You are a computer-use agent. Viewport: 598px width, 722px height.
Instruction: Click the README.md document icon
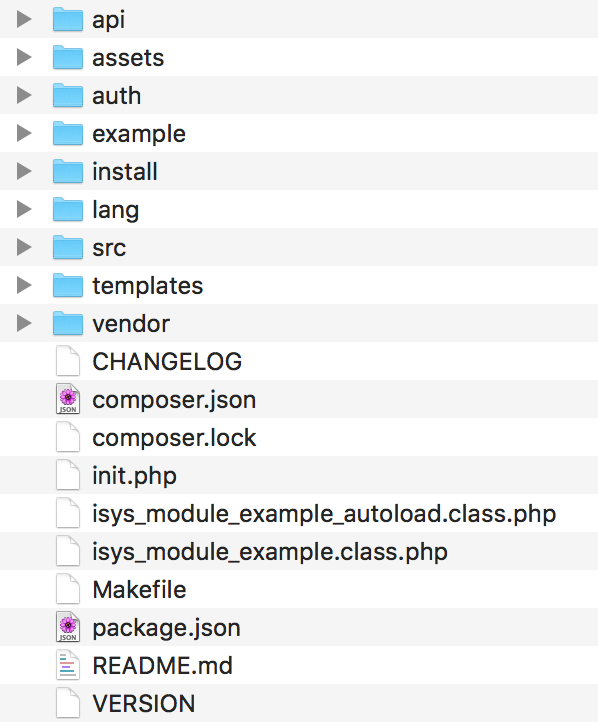68,665
